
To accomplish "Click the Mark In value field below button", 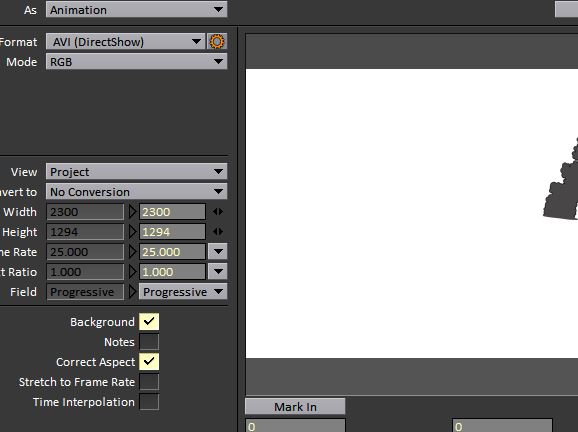I will click(295, 426).
